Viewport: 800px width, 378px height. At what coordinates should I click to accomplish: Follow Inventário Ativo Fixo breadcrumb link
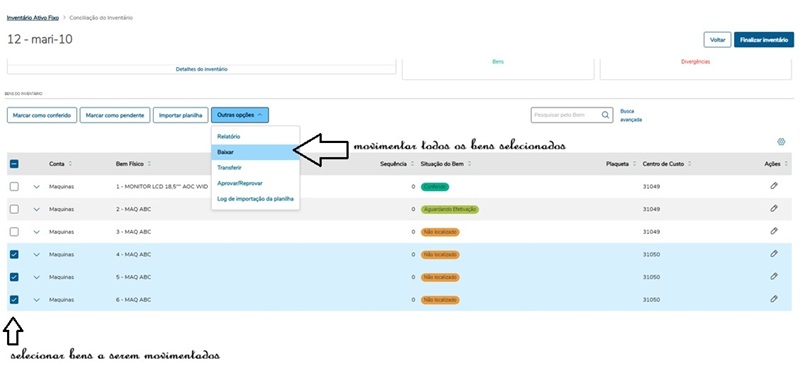[x=33, y=18]
